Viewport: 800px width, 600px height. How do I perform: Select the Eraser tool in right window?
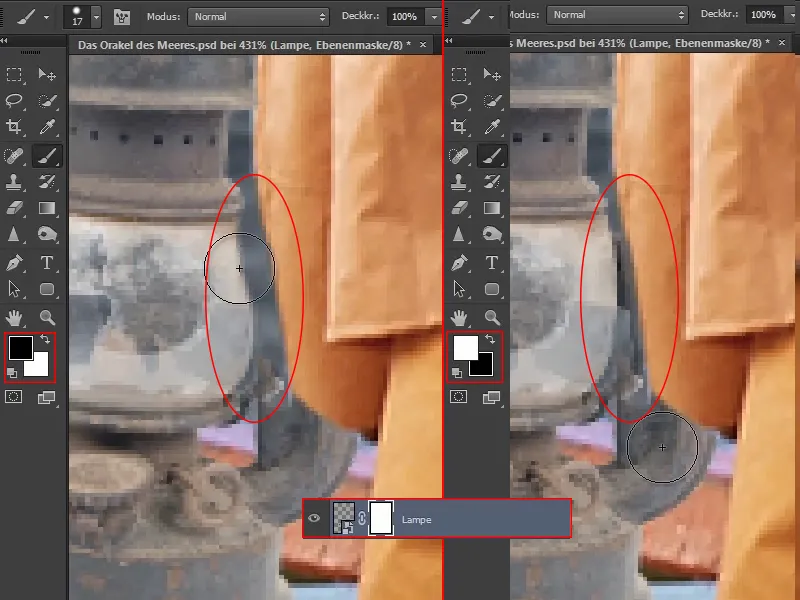point(459,208)
